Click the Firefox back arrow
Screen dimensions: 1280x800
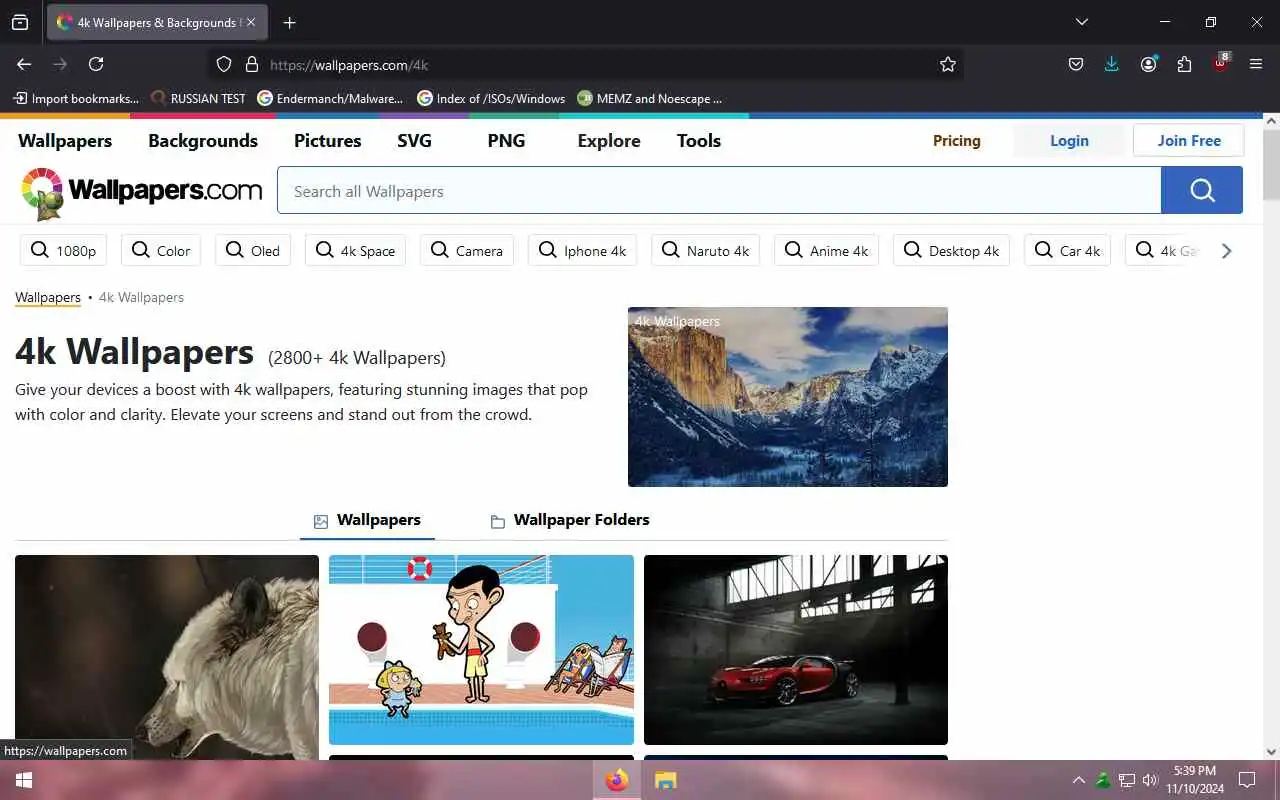(24, 64)
